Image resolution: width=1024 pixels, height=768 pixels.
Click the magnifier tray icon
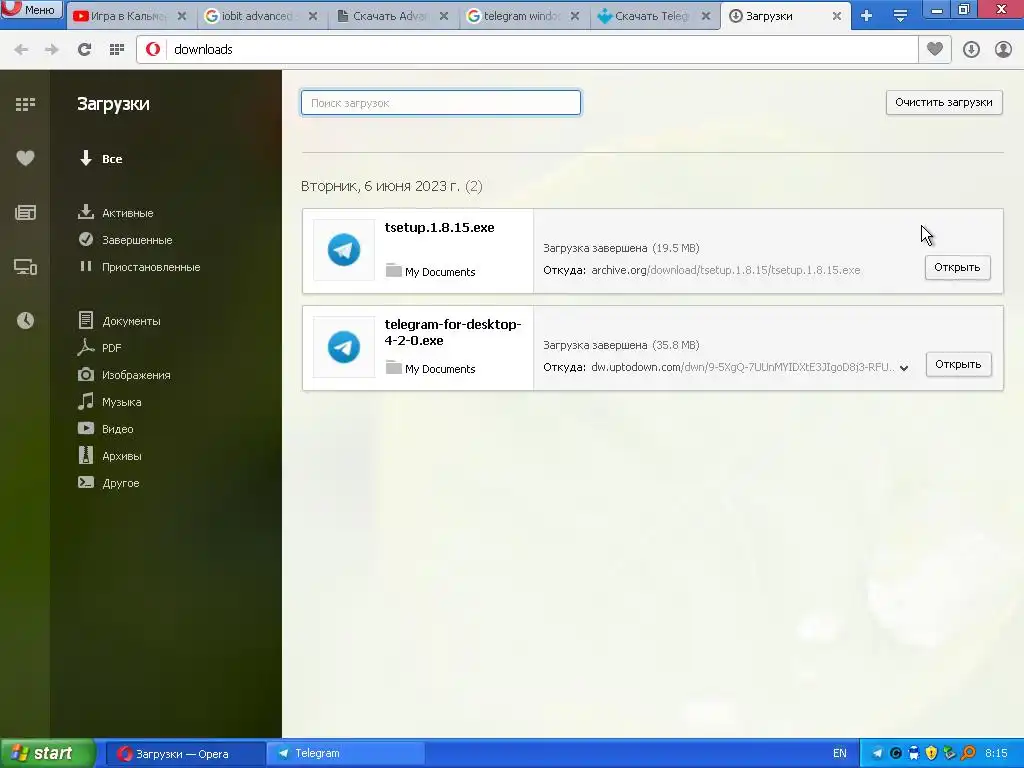968,754
